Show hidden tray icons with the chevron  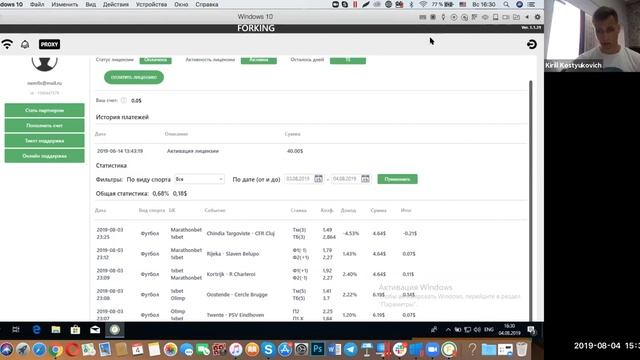[x=448, y=329]
